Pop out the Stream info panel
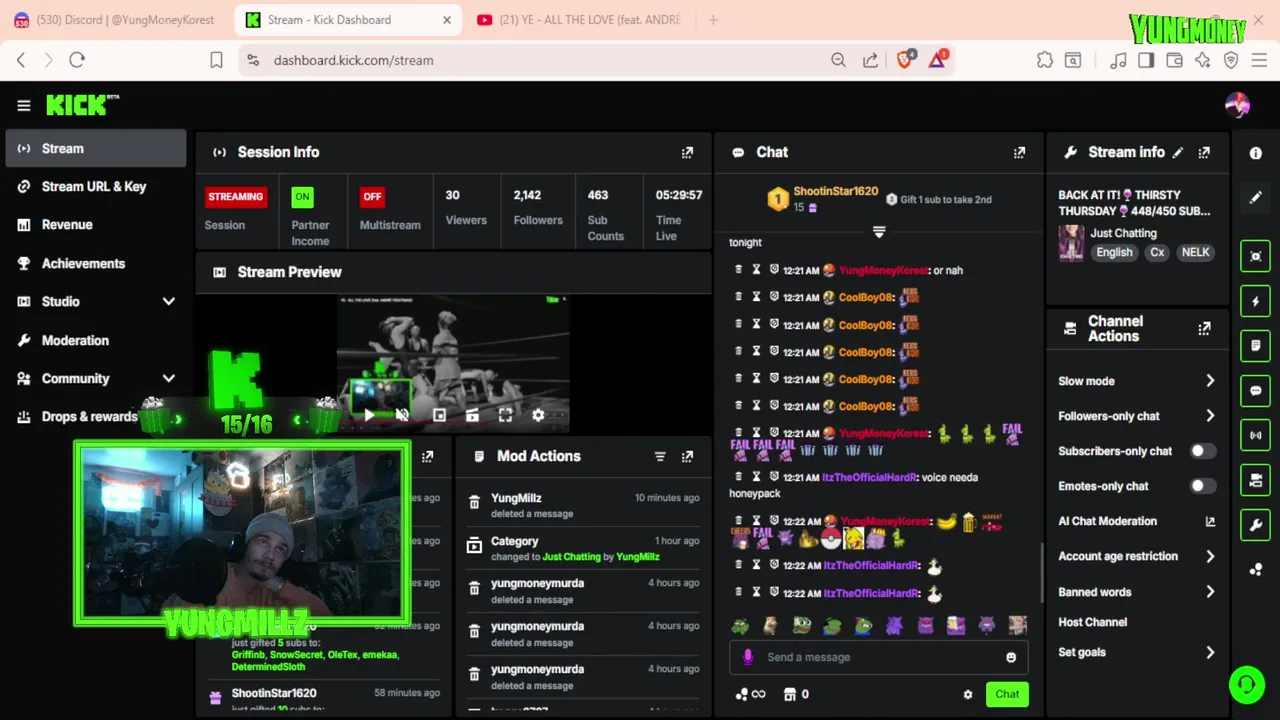 pos(1204,152)
